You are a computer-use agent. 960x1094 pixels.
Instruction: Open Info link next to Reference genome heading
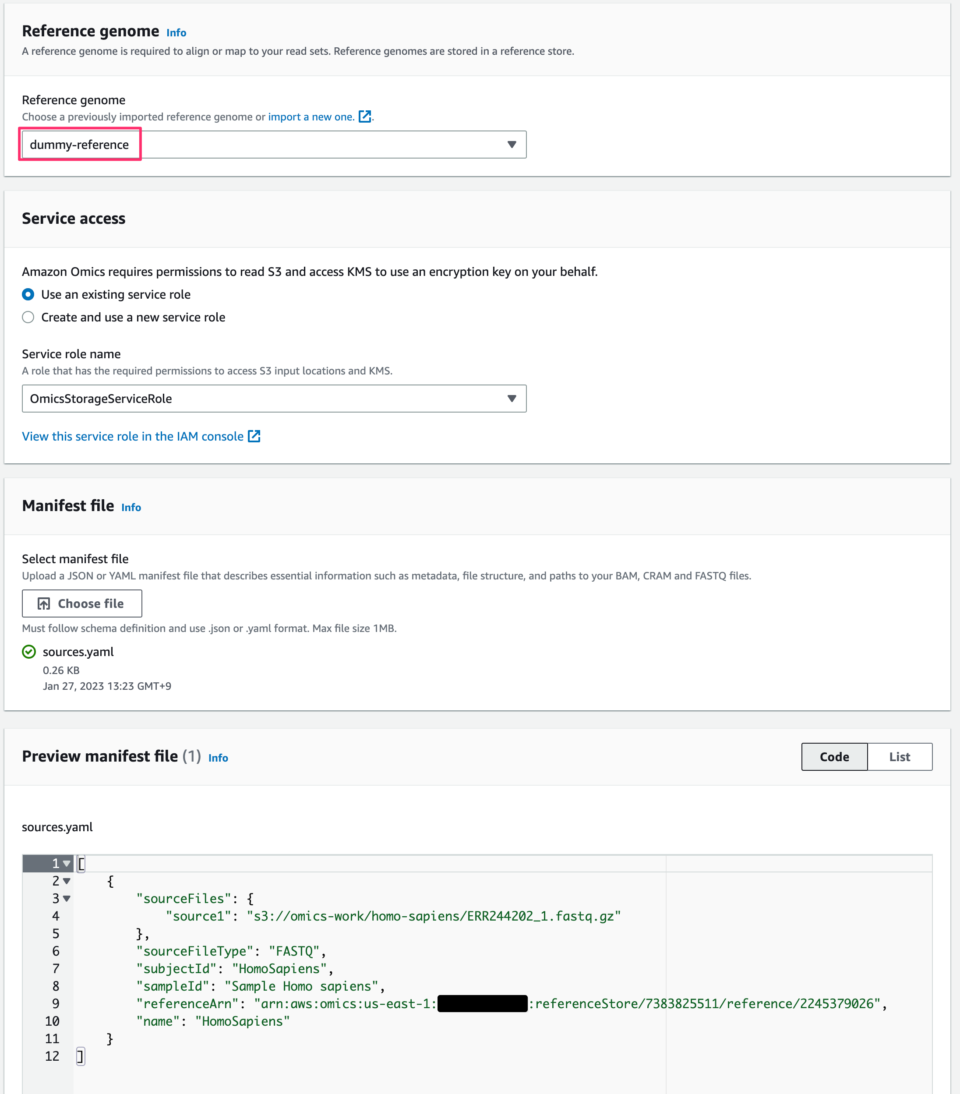pos(177,33)
